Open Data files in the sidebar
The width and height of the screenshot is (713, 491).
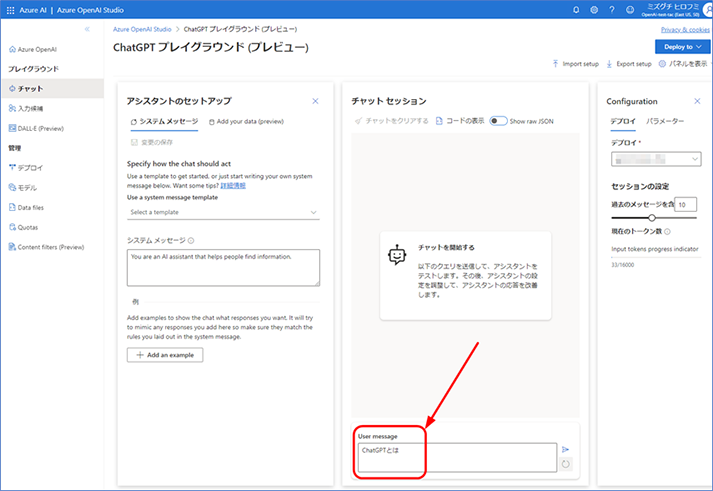pyautogui.click(x=26, y=207)
